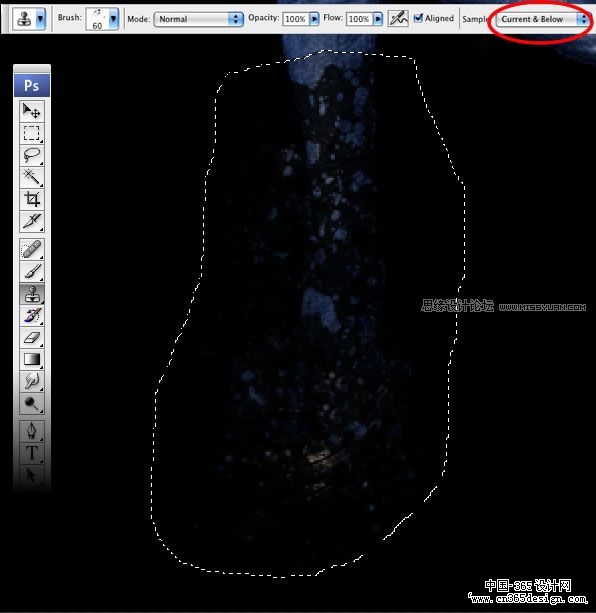Viewport: 596px width, 613px height.
Task: Toggle the Aligned checkbox
Action: [x=418, y=18]
